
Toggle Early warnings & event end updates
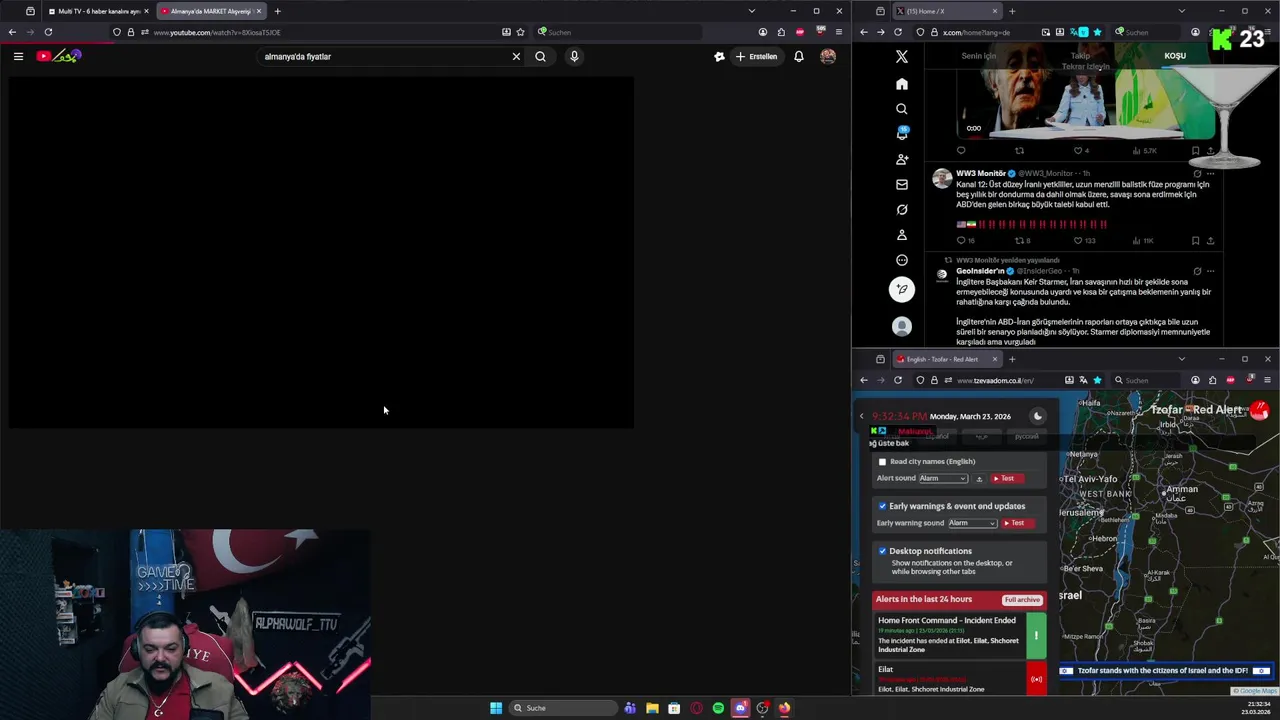pyautogui.click(x=882, y=506)
